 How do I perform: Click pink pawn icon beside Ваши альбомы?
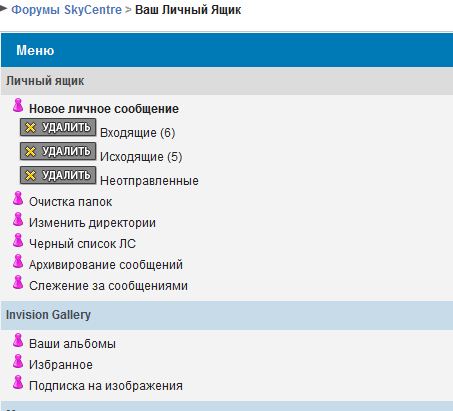pos(18,340)
